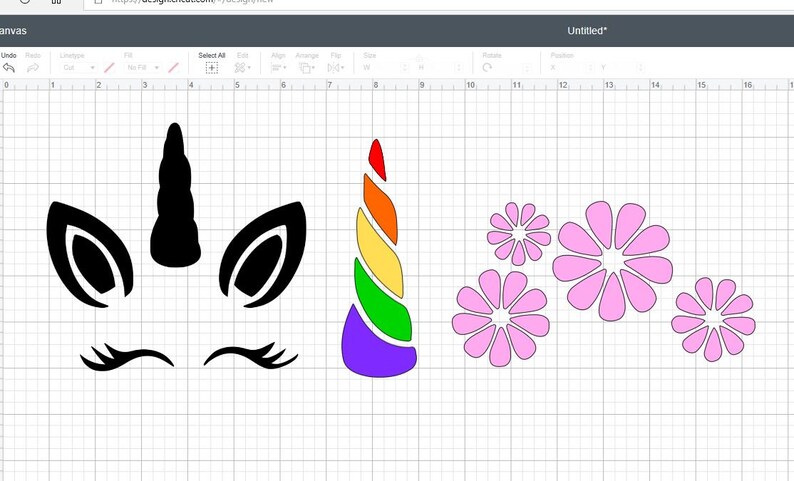
Task: Adjust the width W stepper arrows
Action: (404, 67)
